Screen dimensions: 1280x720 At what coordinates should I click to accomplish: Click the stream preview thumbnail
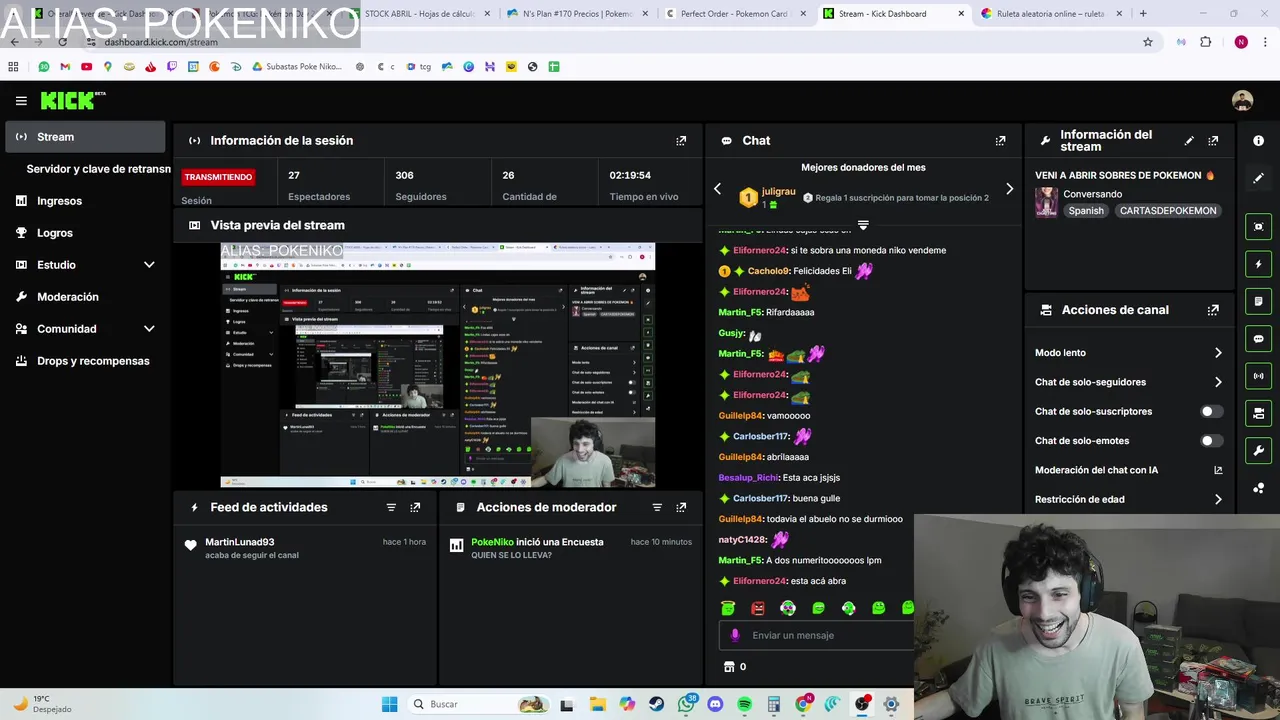pos(438,365)
